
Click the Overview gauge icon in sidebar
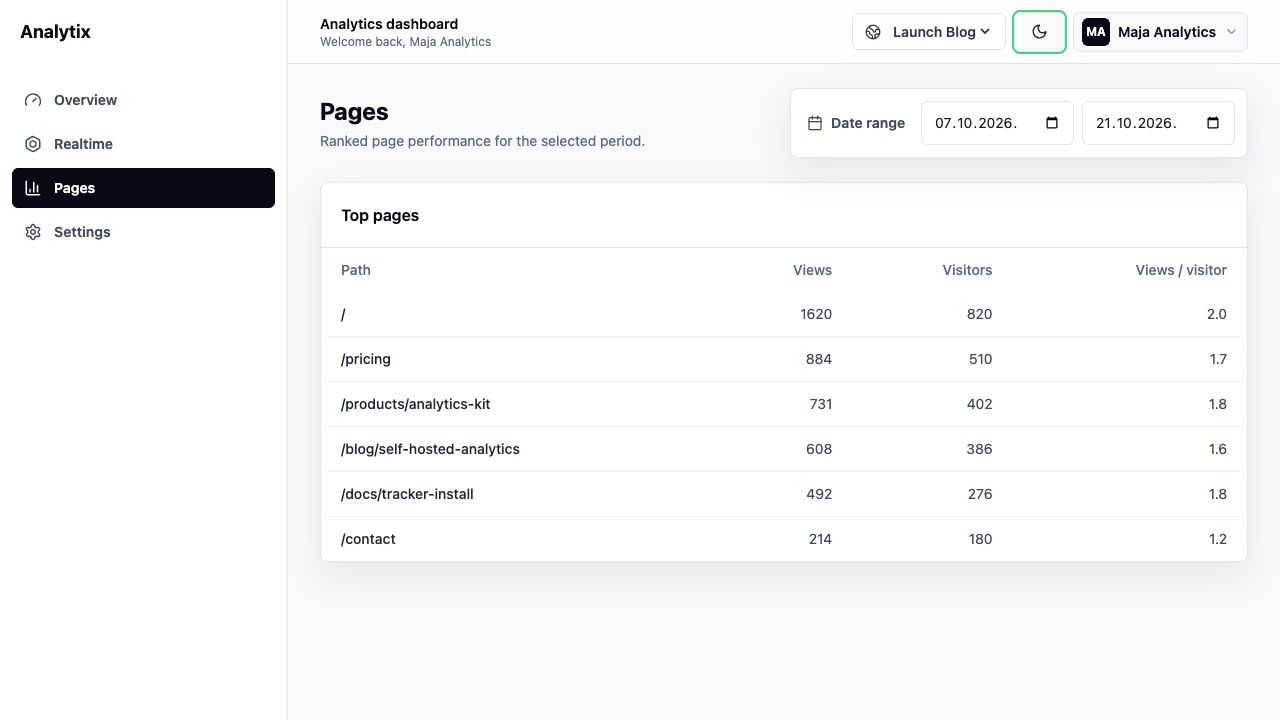[33, 100]
